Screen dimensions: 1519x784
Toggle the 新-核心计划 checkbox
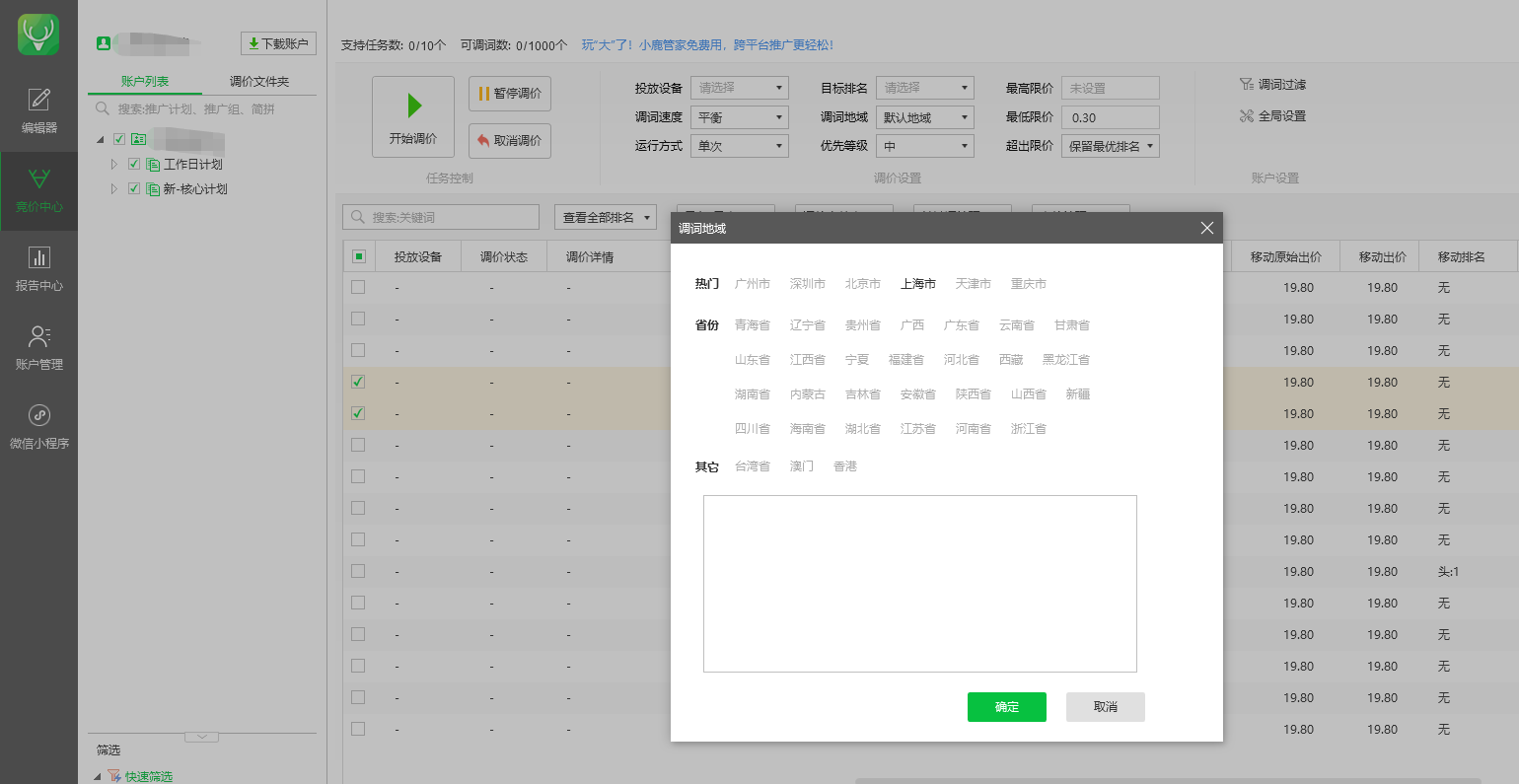coord(134,189)
